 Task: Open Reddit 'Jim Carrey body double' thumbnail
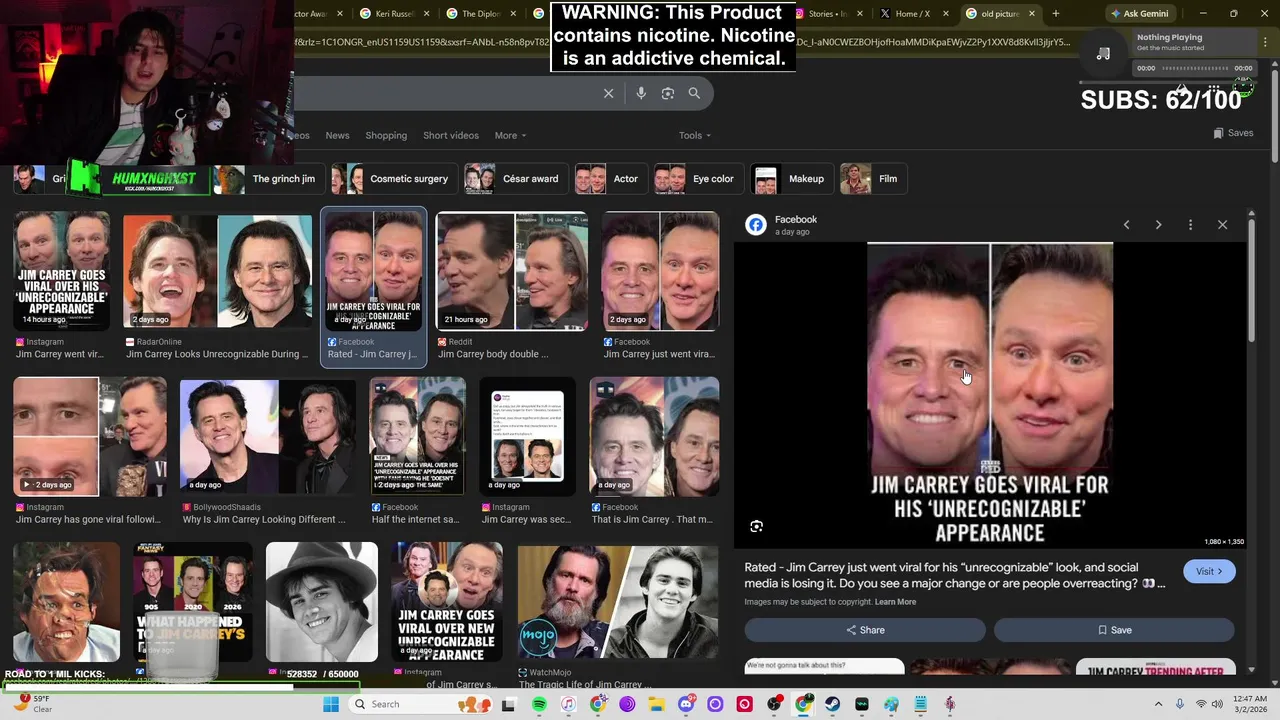click(x=512, y=271)
